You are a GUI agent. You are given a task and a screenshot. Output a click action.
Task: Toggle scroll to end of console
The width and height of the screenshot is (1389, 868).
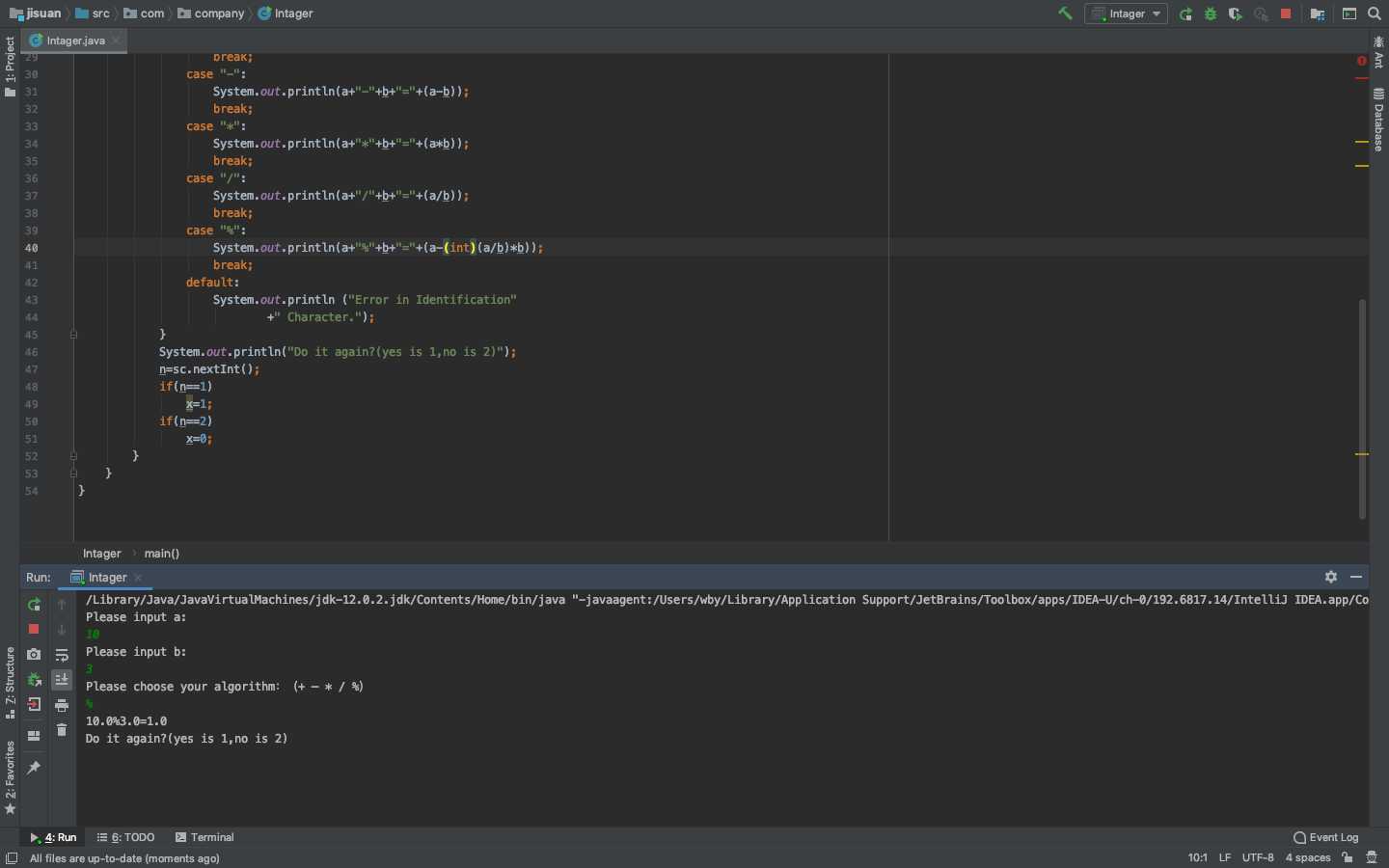(x=62, y=680)
